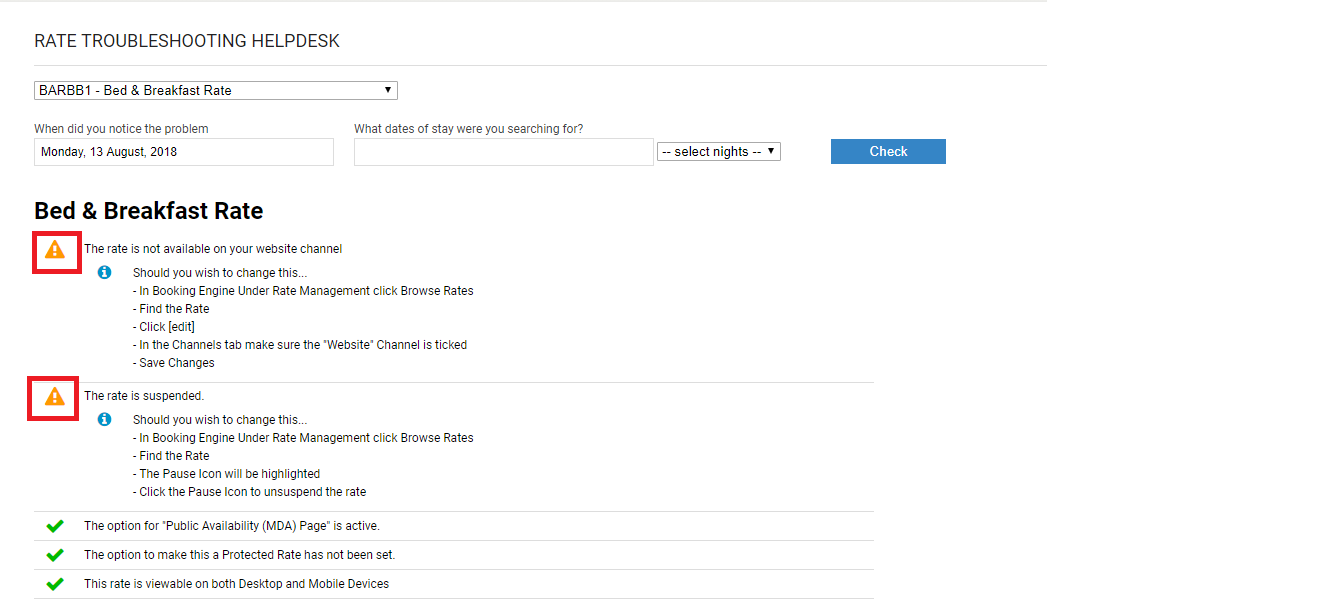Click the warning icon beside rate suspended message

tap(55, 396)
